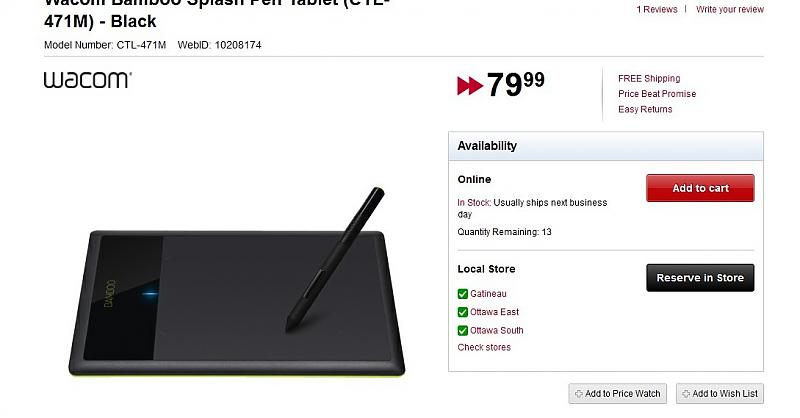The height and width of the screenshot is (418, 800).
Task: Click the red double-arrow price icon
Action: pos(470,86)
